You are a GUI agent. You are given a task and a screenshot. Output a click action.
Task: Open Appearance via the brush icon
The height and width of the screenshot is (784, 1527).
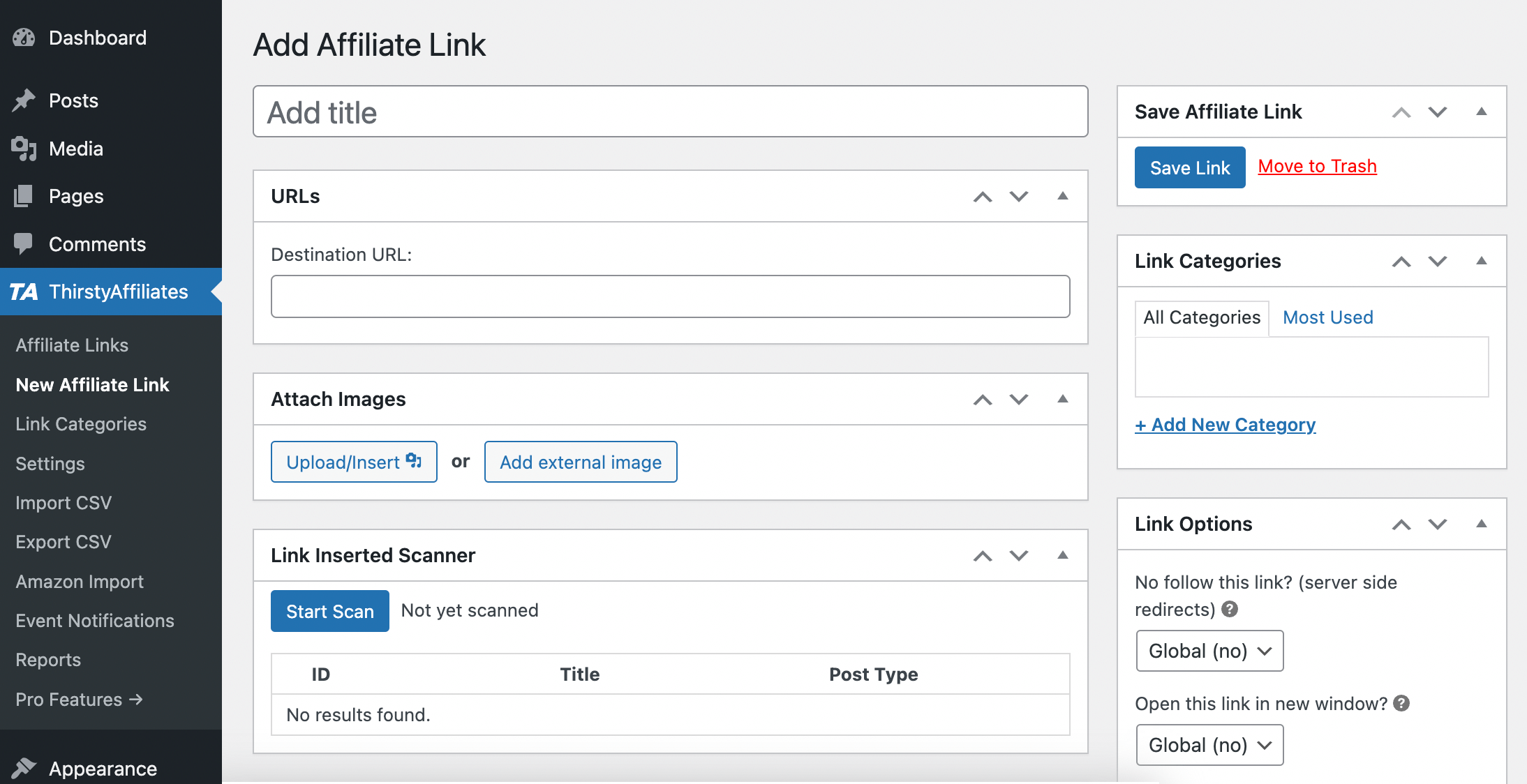[x=23, y=767]
